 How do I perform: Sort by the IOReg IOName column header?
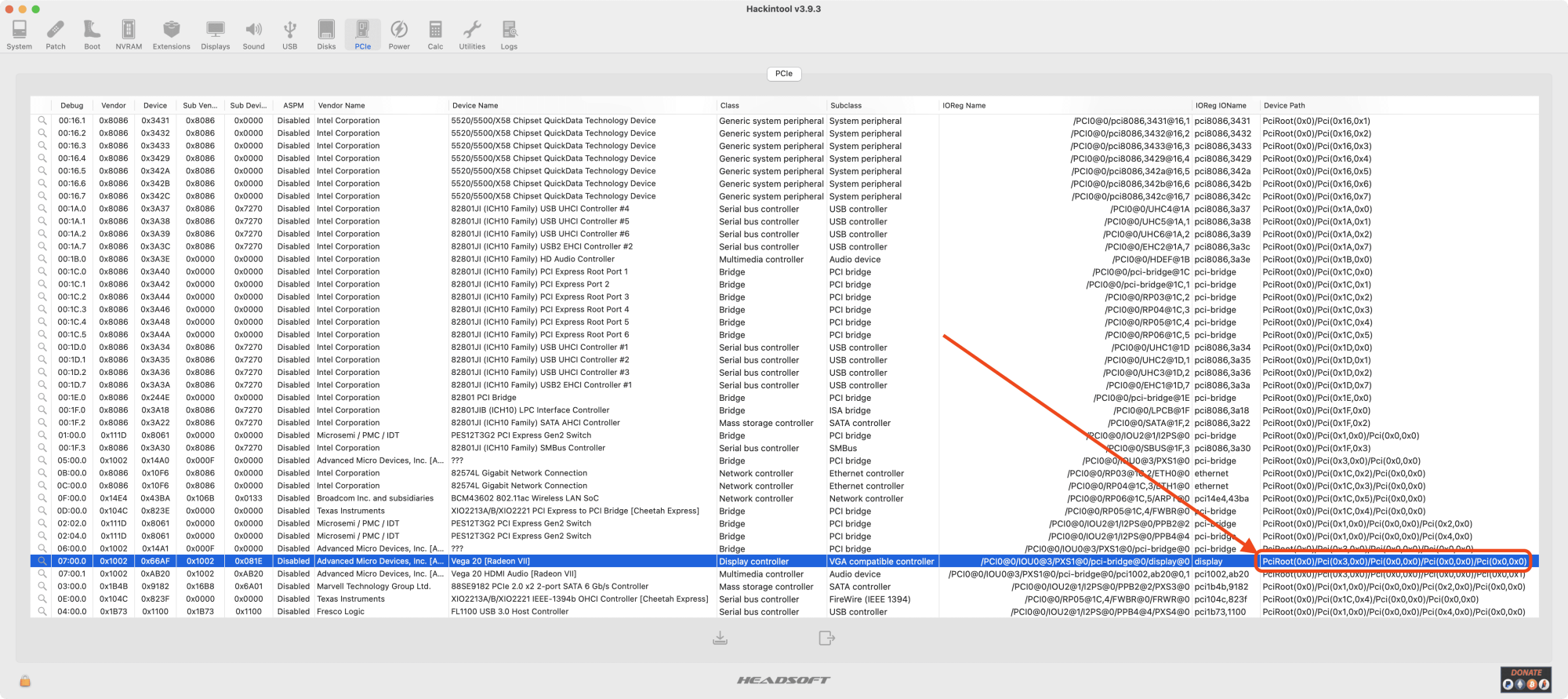click(x=1225, y=105)
